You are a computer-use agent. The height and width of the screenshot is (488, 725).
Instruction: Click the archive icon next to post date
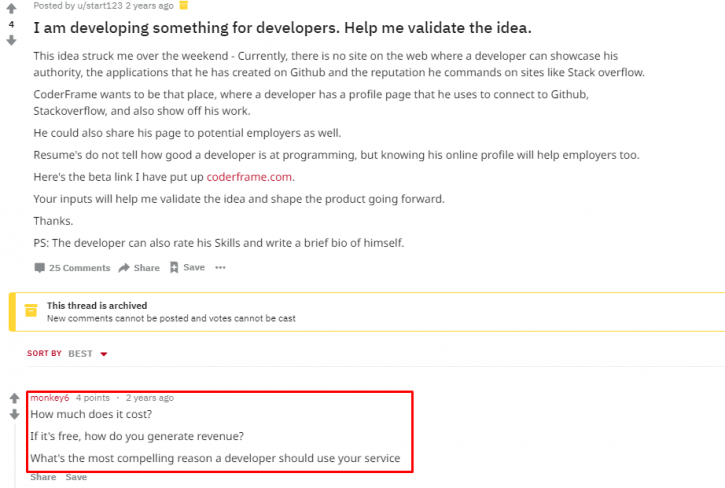184,5
